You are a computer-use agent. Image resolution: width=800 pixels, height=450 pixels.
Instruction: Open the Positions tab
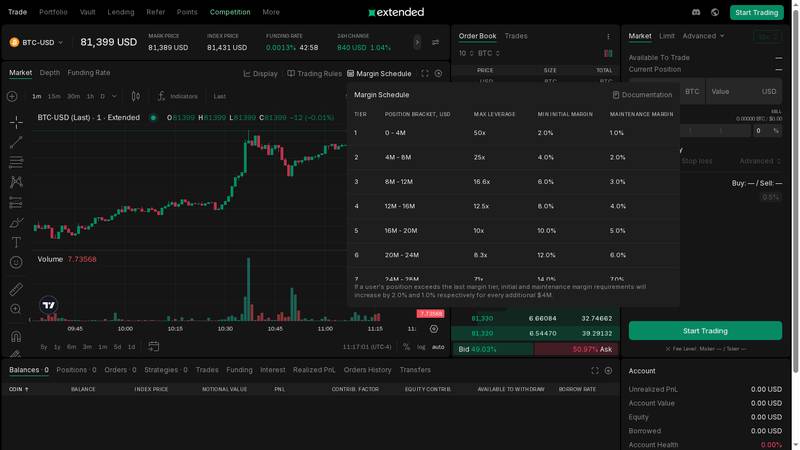tap(76, 370)
